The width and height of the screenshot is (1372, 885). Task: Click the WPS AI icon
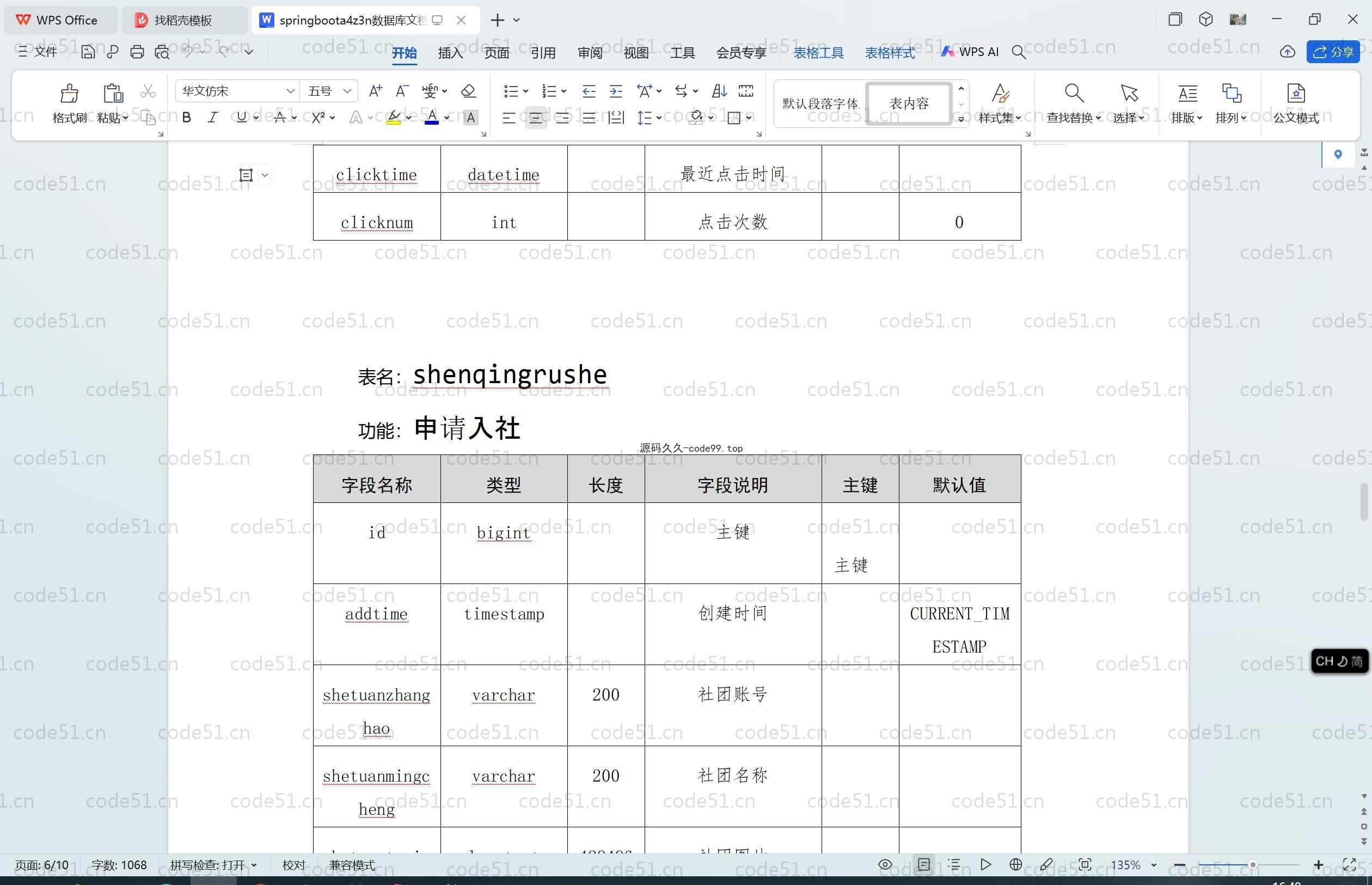(x=970, y=52)
